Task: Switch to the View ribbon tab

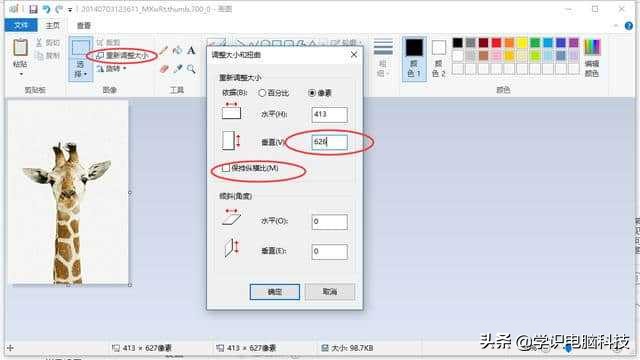Action: point(84,25)
